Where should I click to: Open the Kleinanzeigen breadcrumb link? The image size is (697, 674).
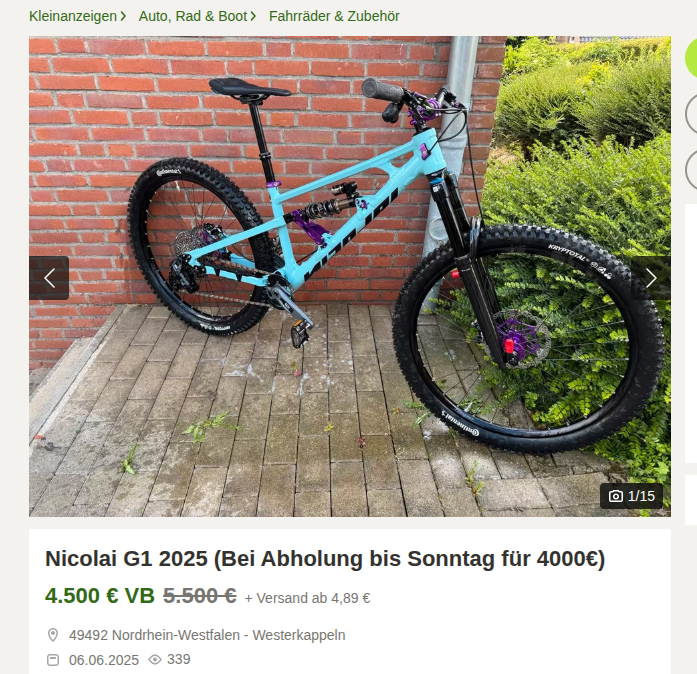coord(73,16)
